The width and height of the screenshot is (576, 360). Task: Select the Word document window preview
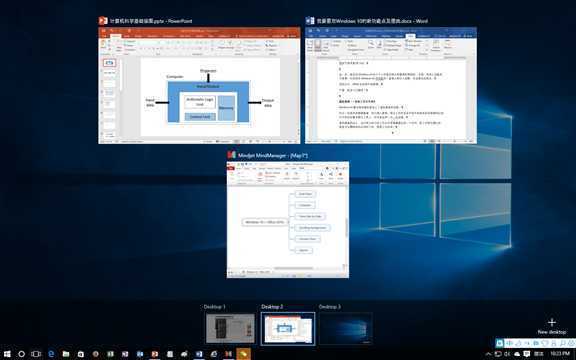click(x=391, y=85)
